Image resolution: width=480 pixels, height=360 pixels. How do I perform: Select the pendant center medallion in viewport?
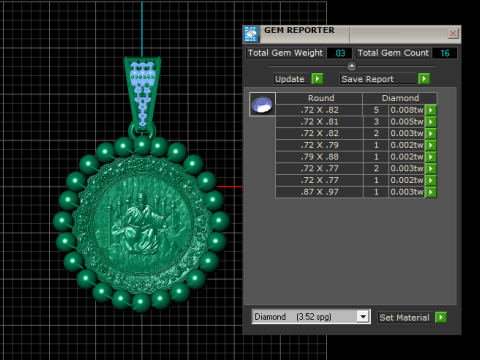(142, 224)
